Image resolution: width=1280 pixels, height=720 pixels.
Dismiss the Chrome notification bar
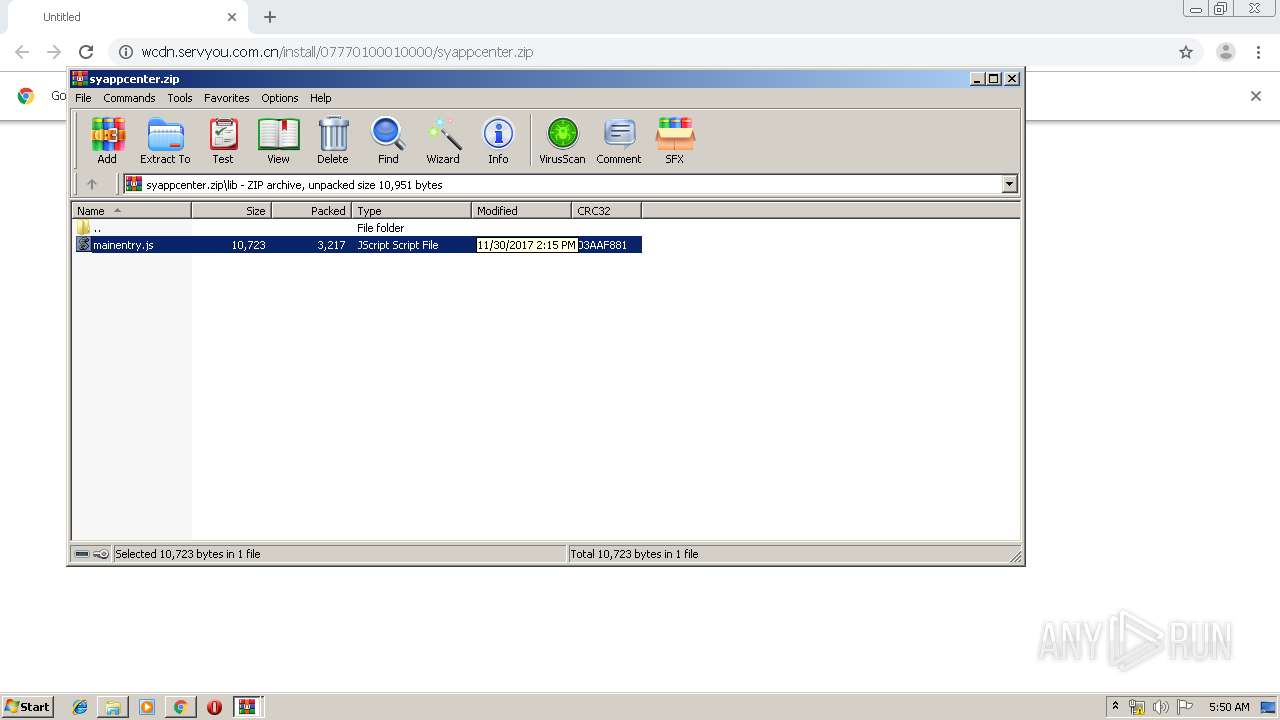pos(1256,96)
